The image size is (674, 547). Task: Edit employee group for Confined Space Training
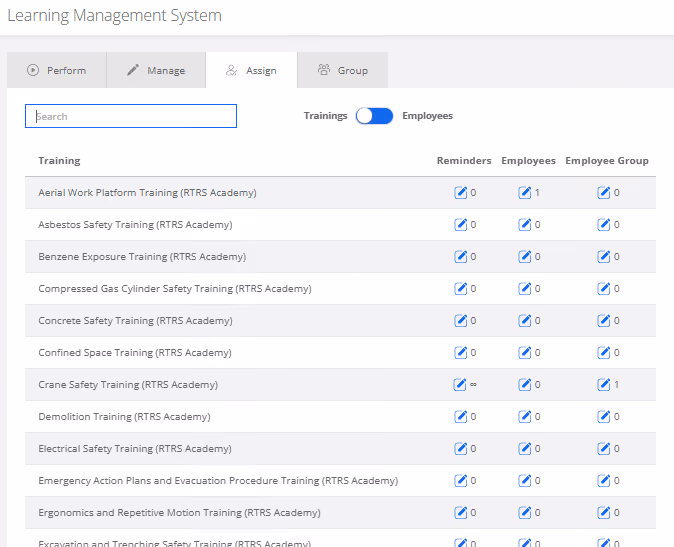point(604,352)
